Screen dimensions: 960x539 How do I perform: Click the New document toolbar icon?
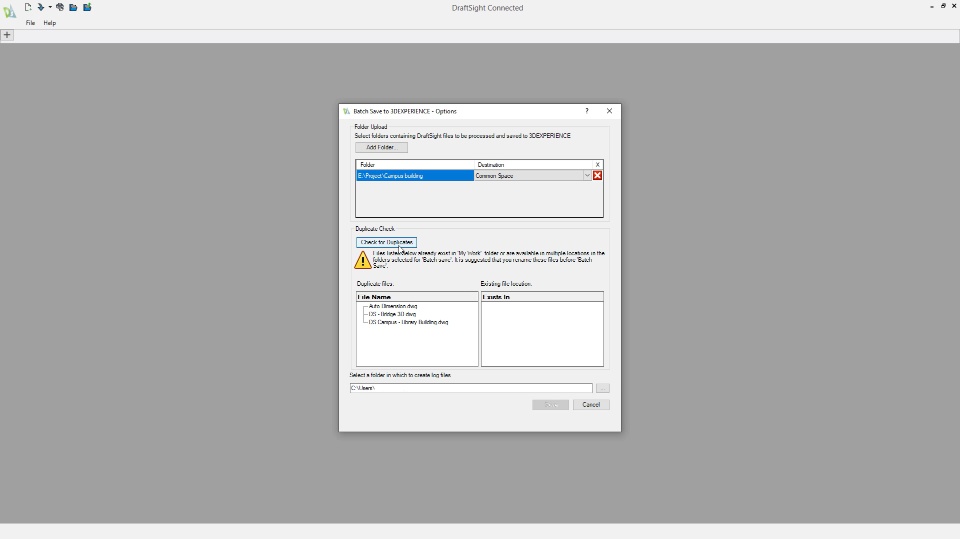28,7
